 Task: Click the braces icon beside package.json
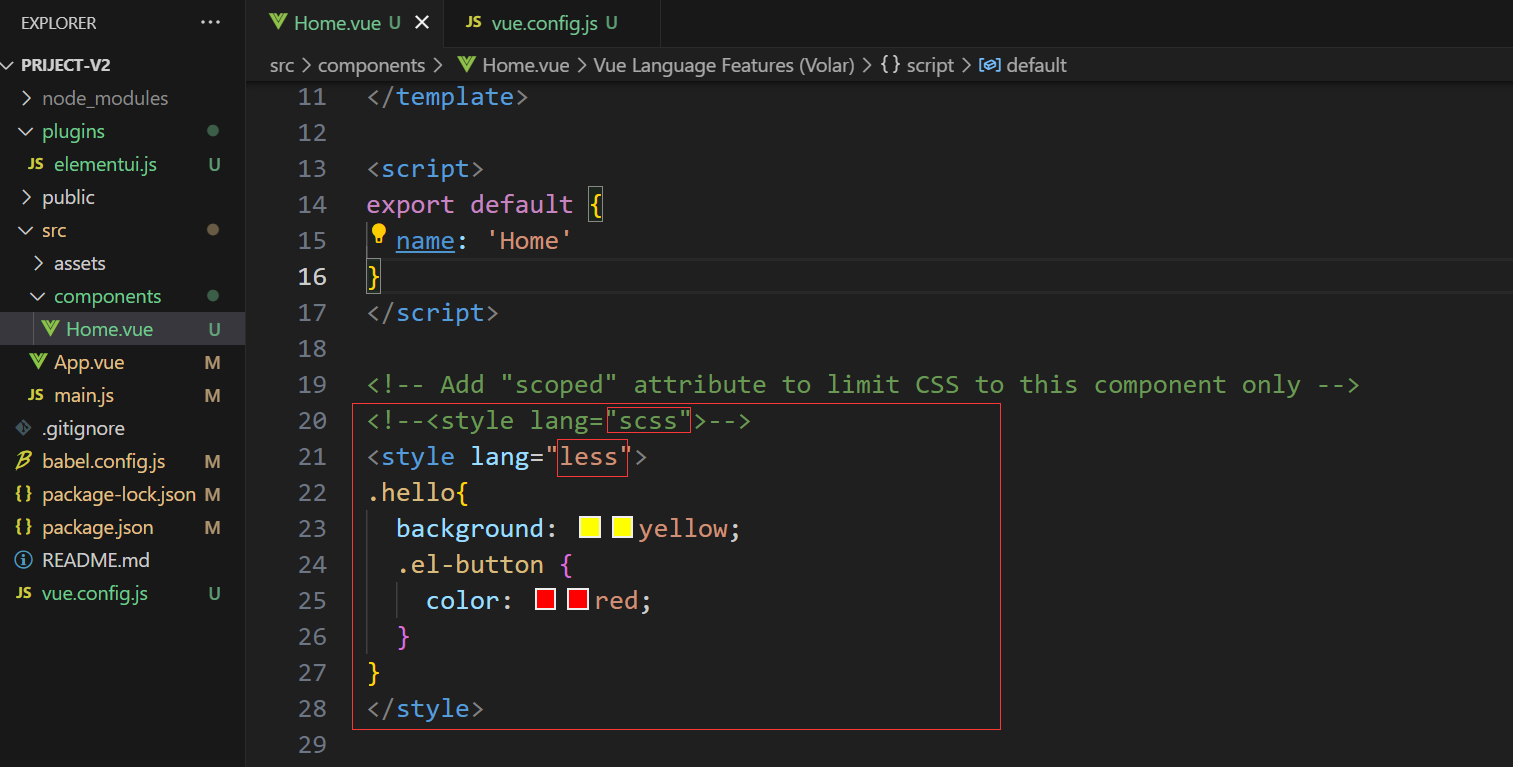[23, 527]
